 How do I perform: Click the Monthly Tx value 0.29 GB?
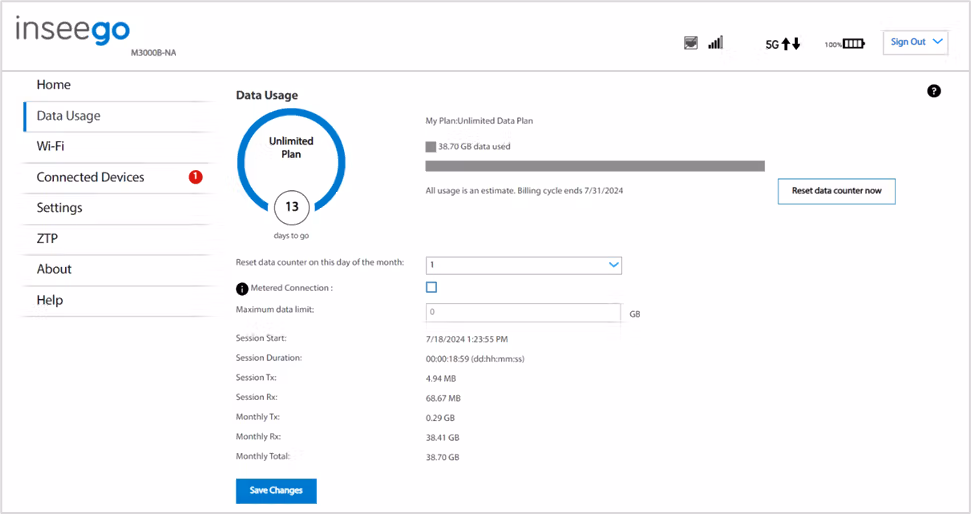click(440, 418)
